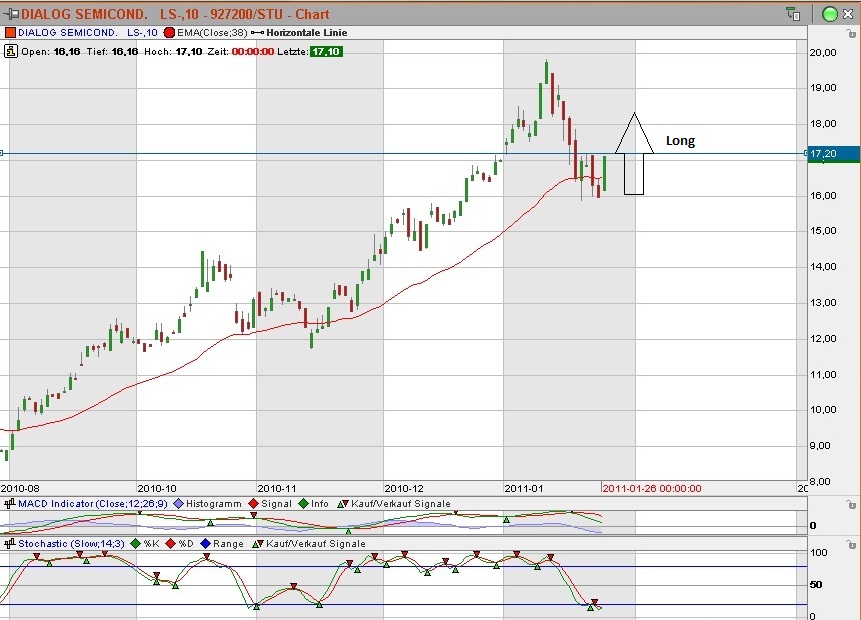The height and width of the screenshot is (620, 861).
Task: Click the Stochastic Range blue diamond icon
Action: 205,544
